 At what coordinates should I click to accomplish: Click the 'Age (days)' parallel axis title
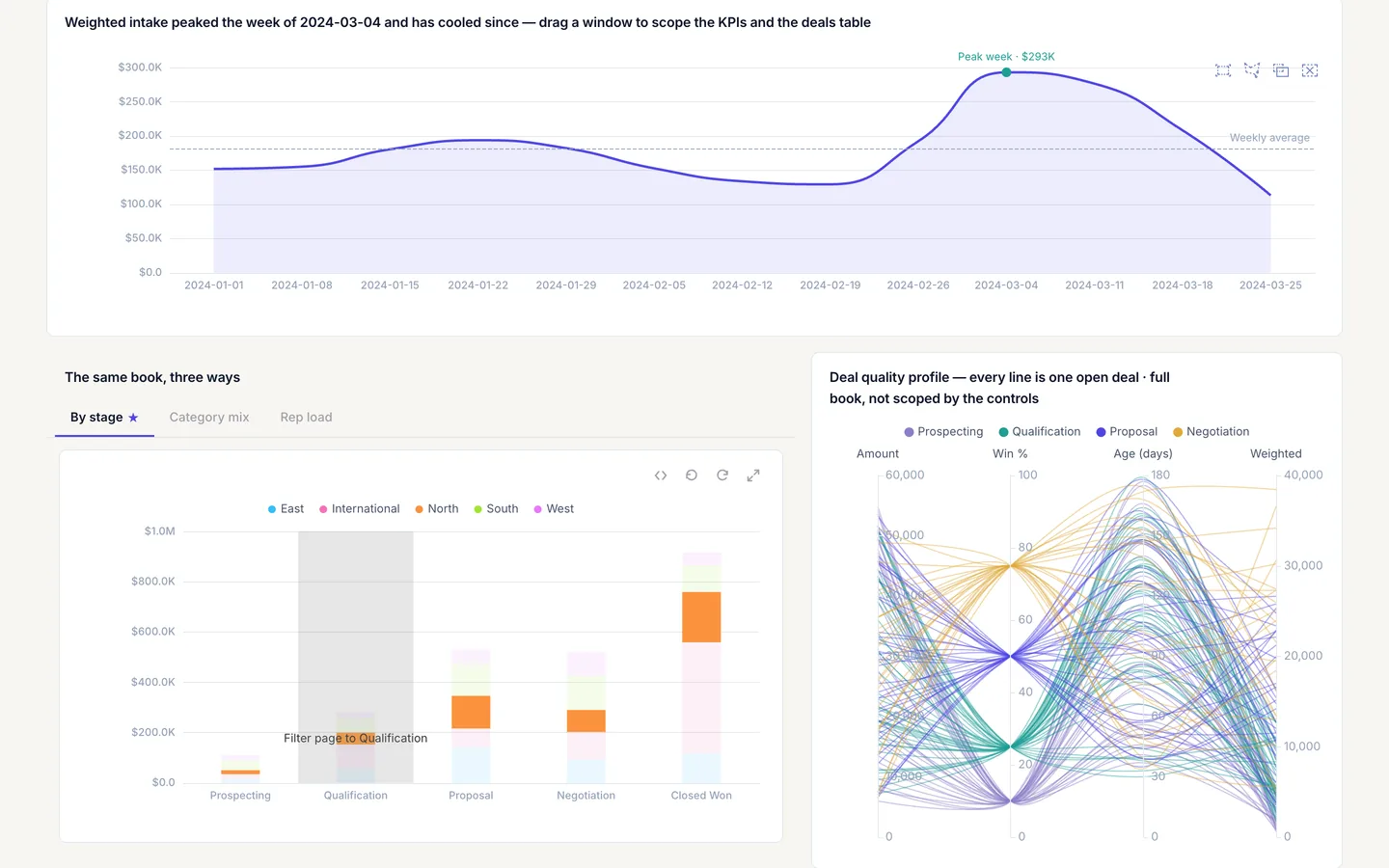pyautogui.click(x=1143, y=454)
